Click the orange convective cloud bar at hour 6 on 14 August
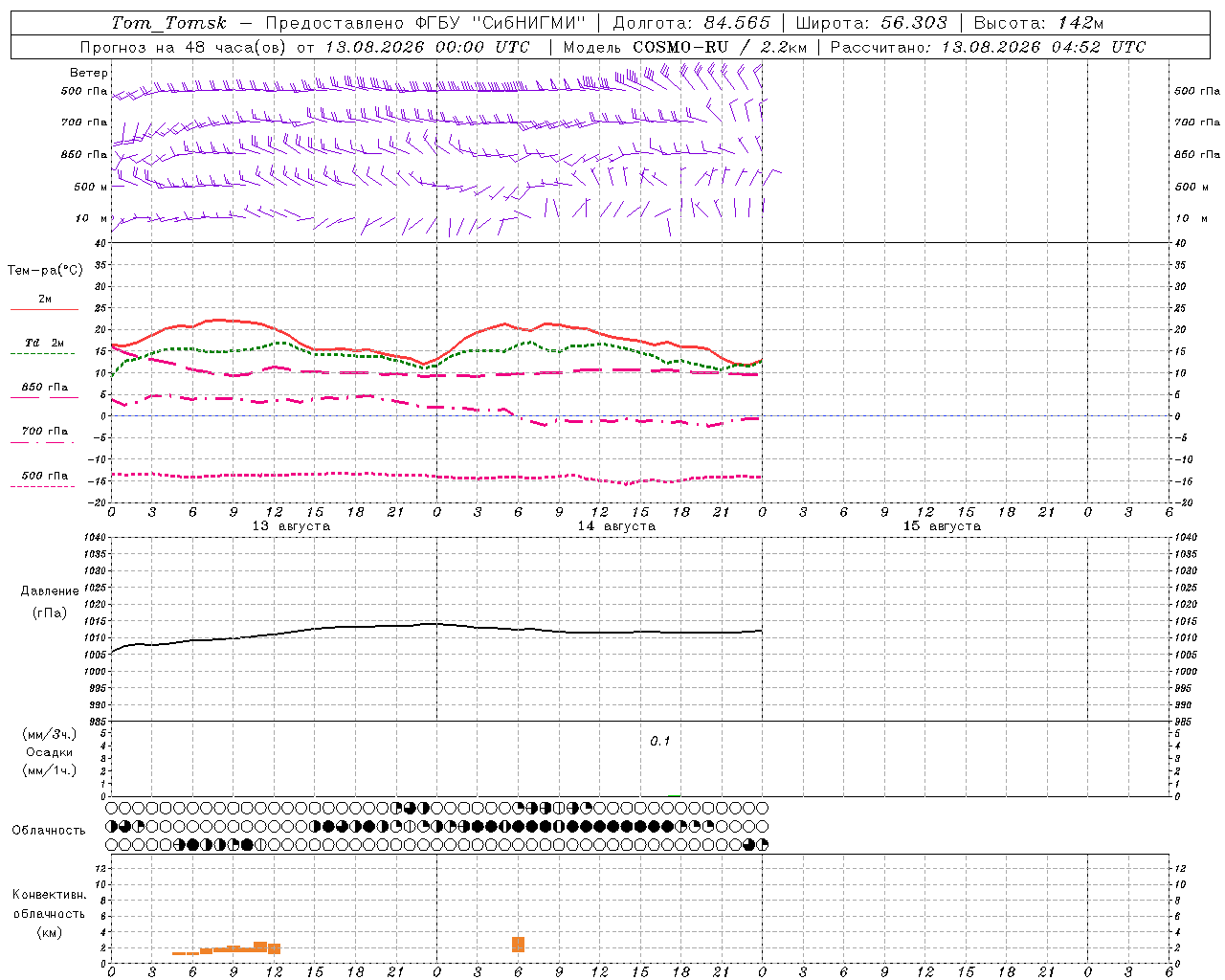 coord(518,945)
